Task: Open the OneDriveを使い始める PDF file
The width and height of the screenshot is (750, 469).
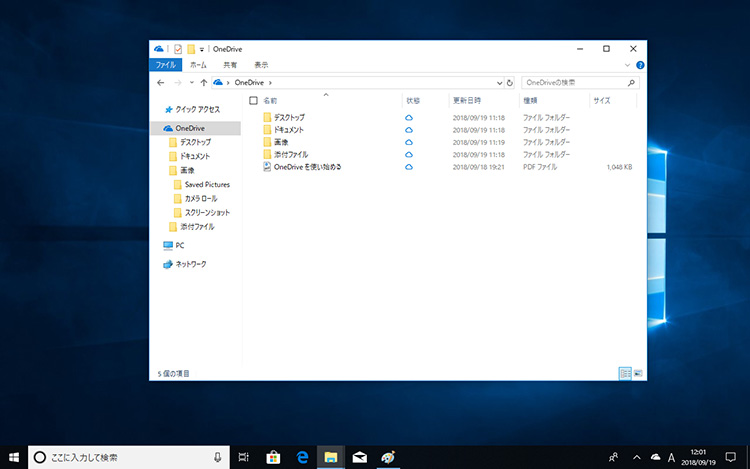Action: click(x=307, y=167)
